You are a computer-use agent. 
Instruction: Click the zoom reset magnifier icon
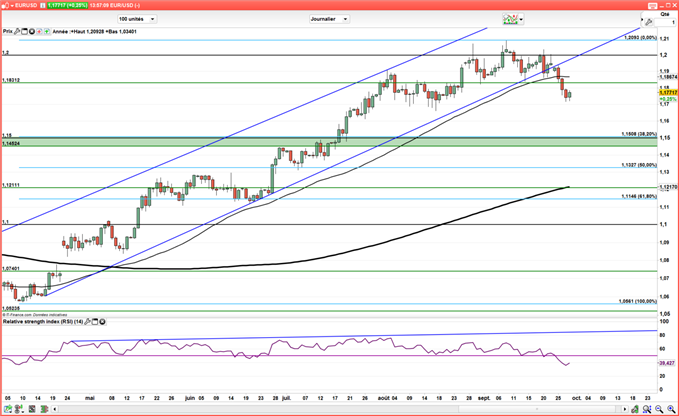647,409
